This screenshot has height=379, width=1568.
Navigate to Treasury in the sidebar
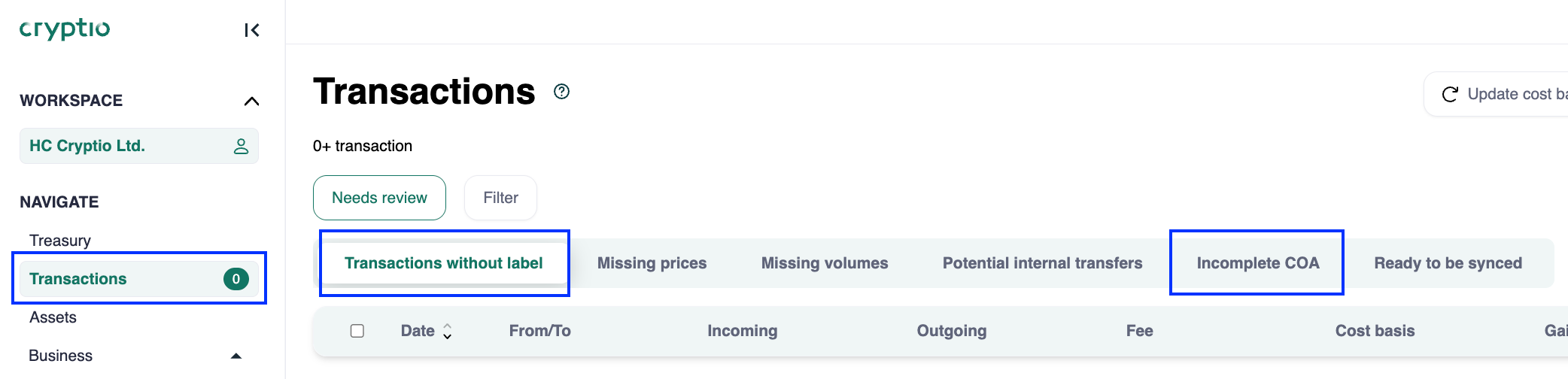pyautogui.click(x=60, y=241)
